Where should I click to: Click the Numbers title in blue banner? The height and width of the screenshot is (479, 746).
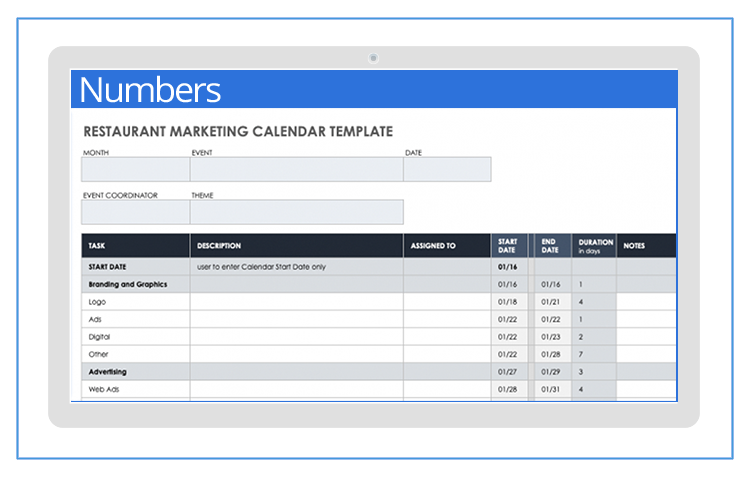tap(150, 90)
